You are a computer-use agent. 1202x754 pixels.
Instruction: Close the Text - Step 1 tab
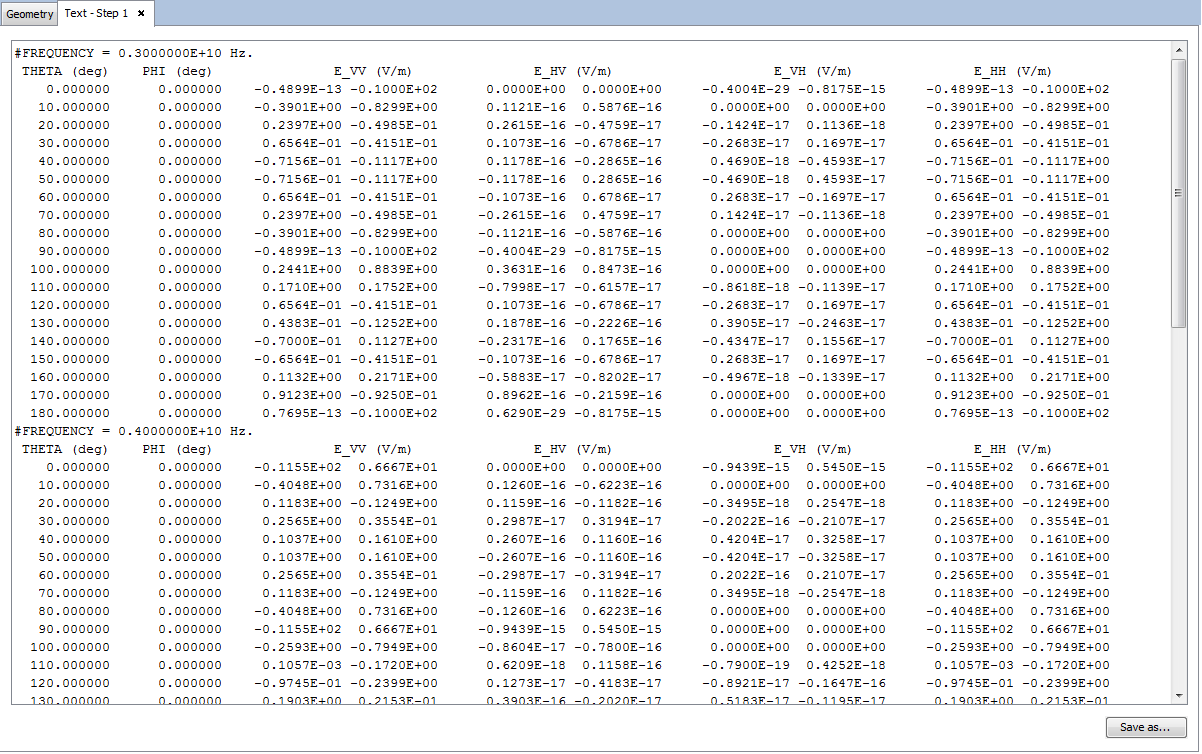[141, 13]
